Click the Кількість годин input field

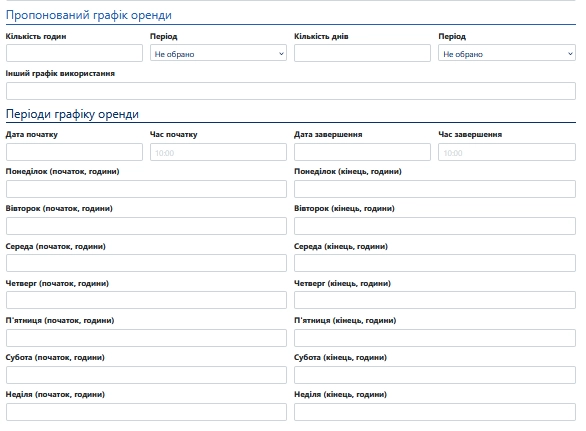tap(74, 53)
